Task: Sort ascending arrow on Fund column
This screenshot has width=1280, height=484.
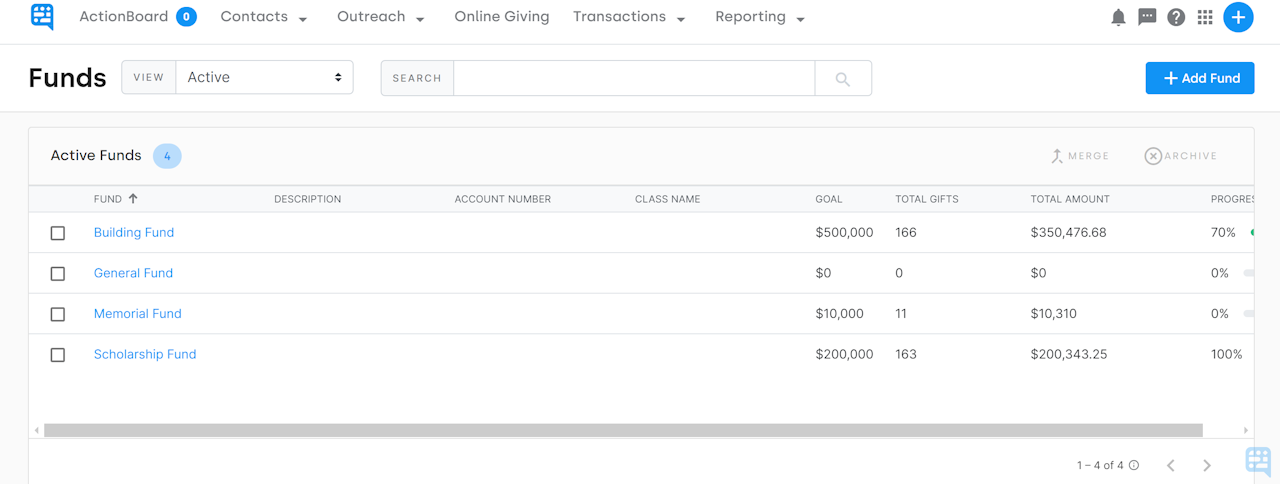Action: coord(133,198)
